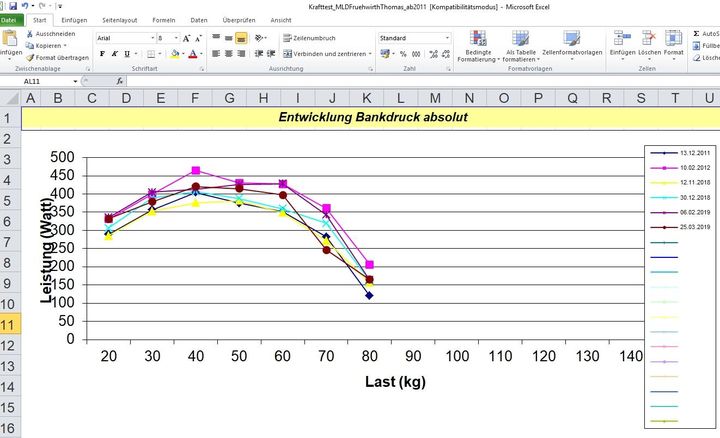
Task: Open the Seitenlayout ribbon tab
Action: 120,19
